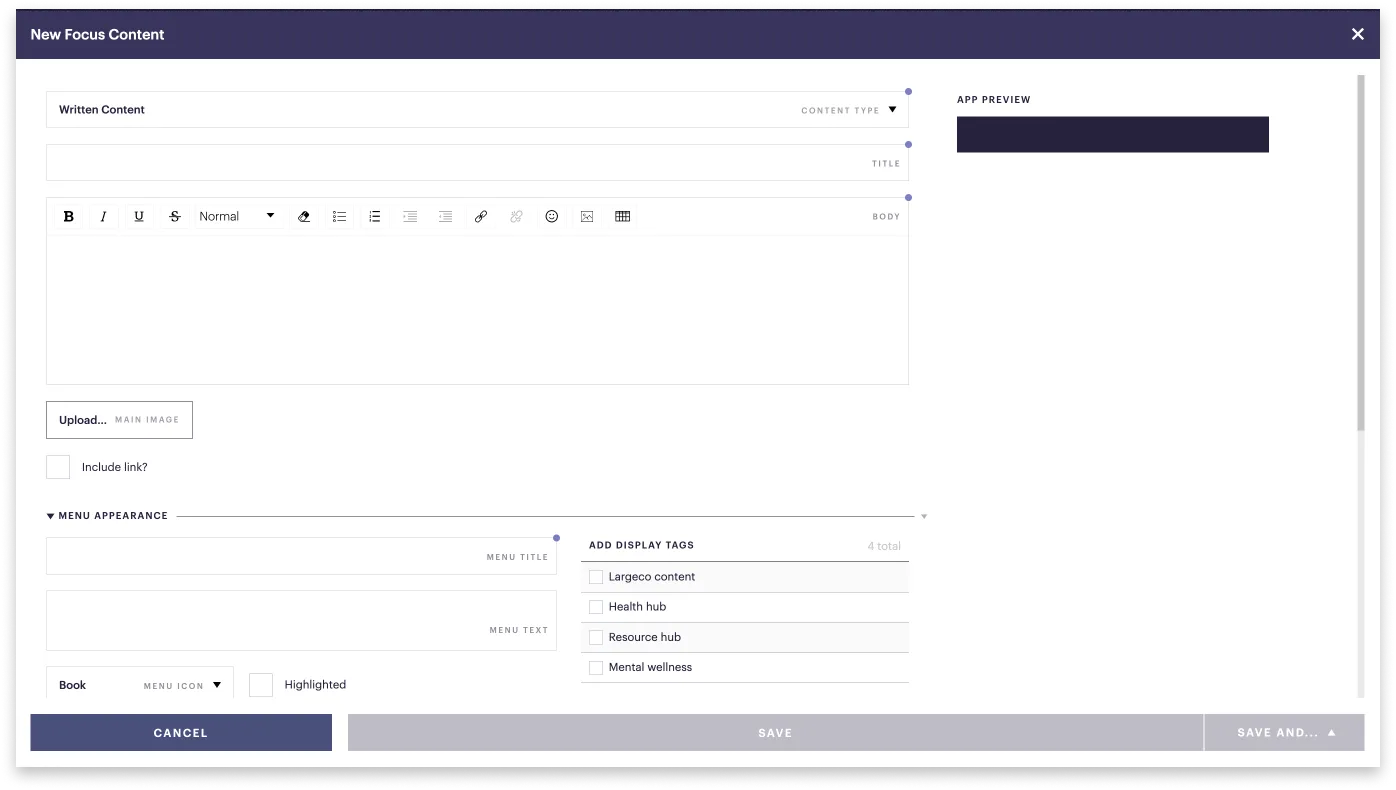Click the indent icon left of link icon
The image size is (1396, 790).
tap(446, 217)
